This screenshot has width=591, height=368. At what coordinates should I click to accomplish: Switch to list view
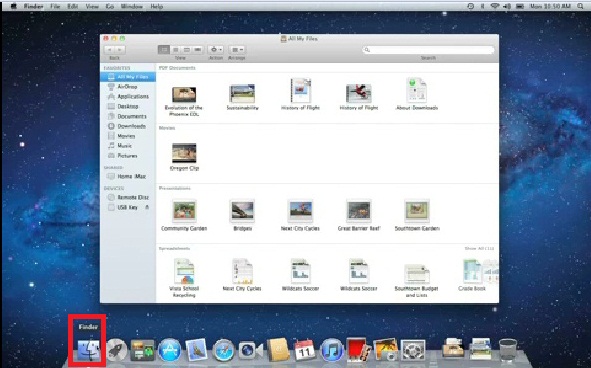click(175, 49)
